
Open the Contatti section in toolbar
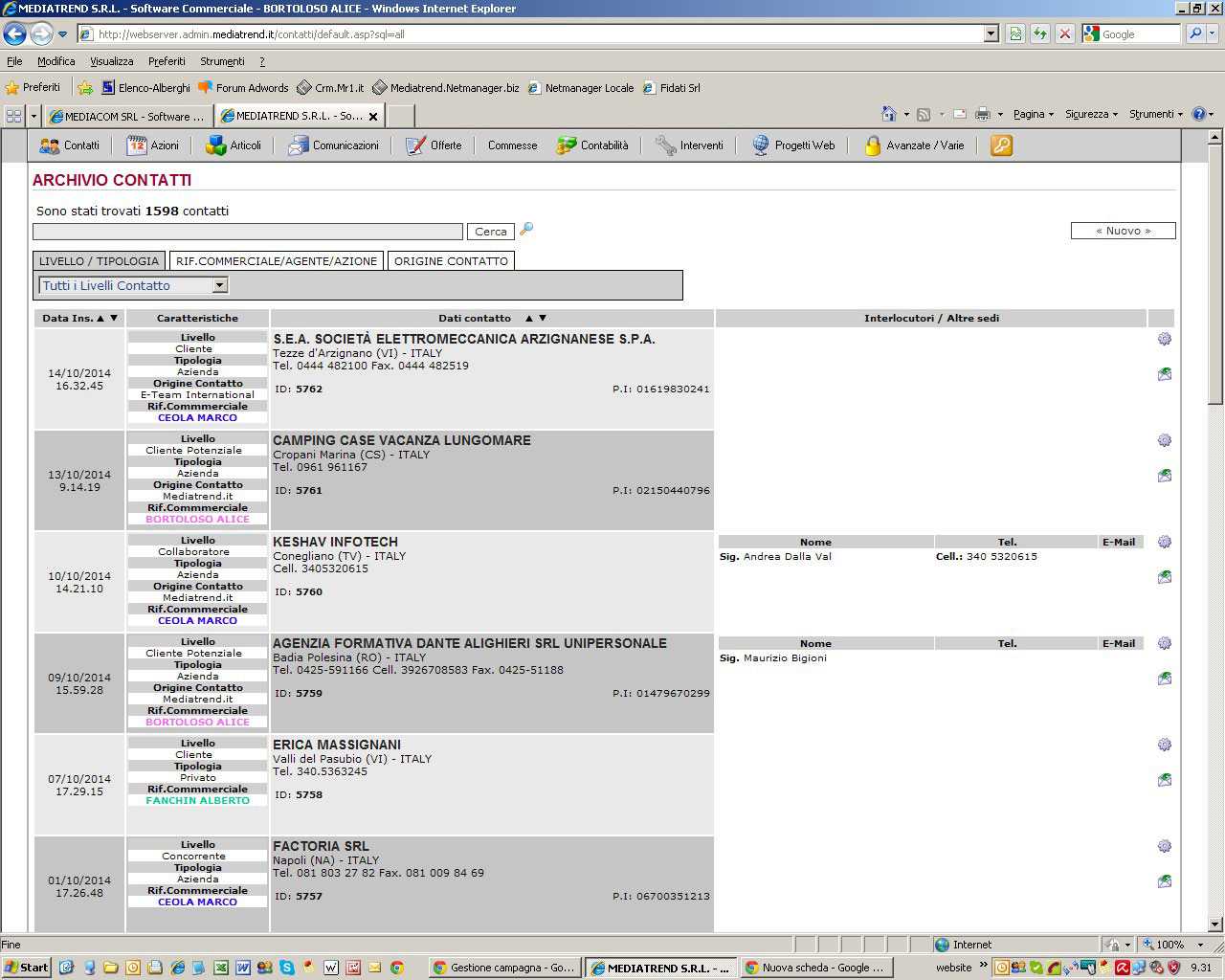(70, 145)
